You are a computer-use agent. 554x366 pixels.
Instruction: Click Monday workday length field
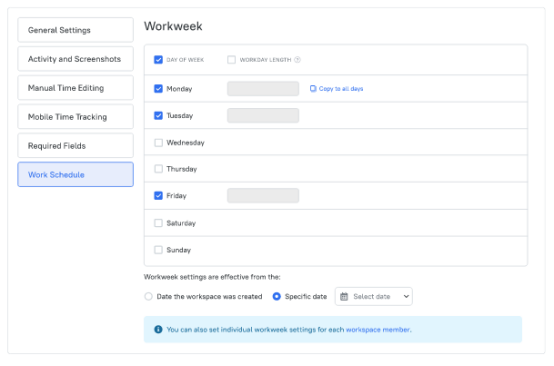263,89
